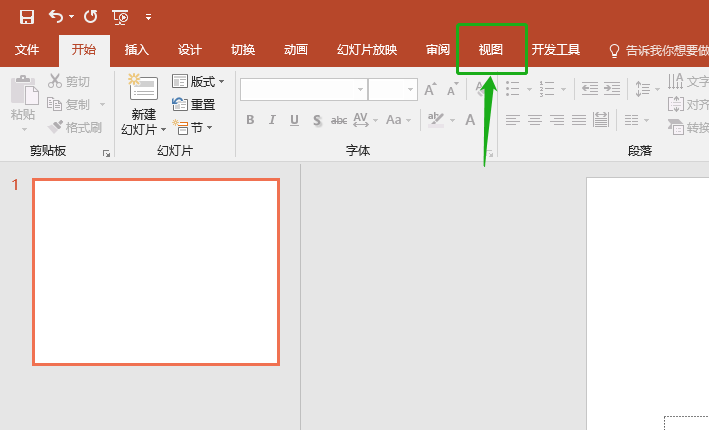Open the 视图 tab
The width and height of the screenshot is (709, 430).
click(x=491, y=49)
